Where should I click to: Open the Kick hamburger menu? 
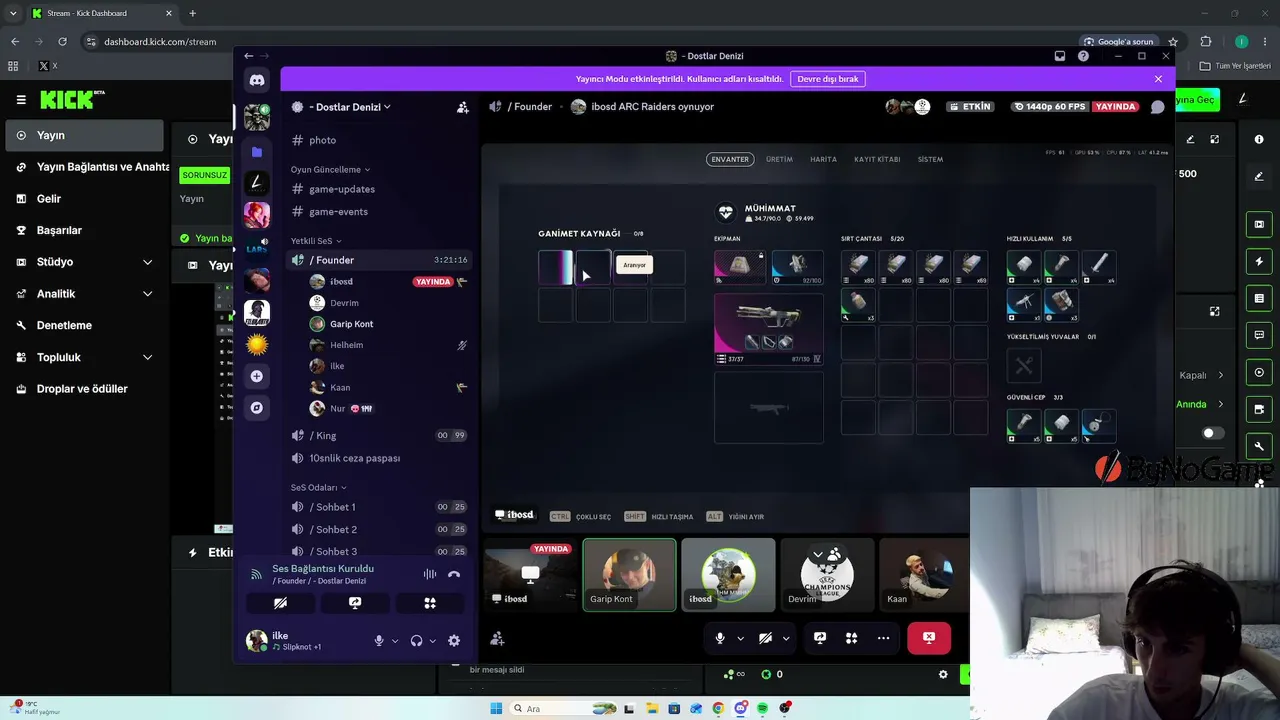[21, 100]
